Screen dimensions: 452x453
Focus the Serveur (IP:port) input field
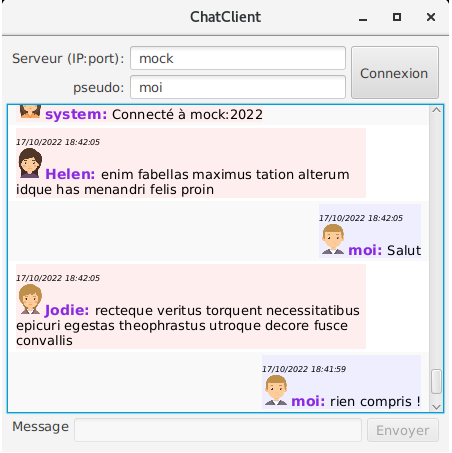click(238, 58)
